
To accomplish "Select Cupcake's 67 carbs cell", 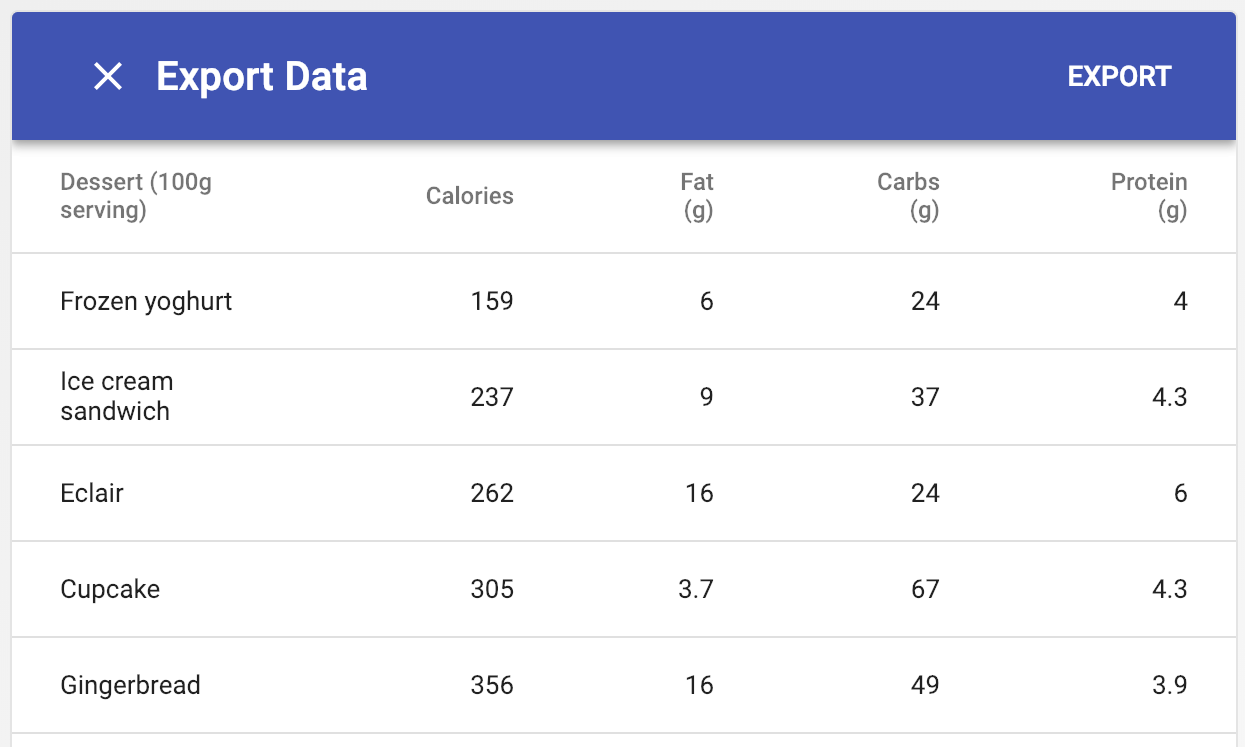I will tap(925, 590).
